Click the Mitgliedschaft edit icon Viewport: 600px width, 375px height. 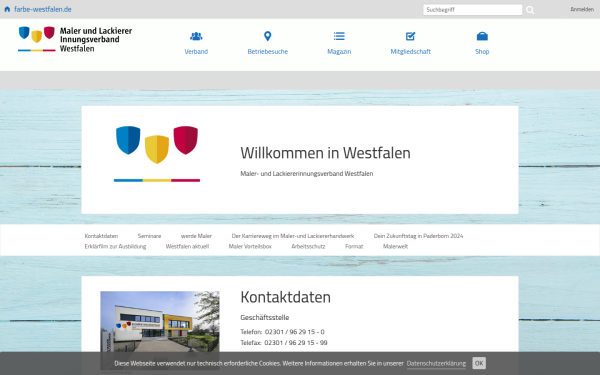point(410,36)
